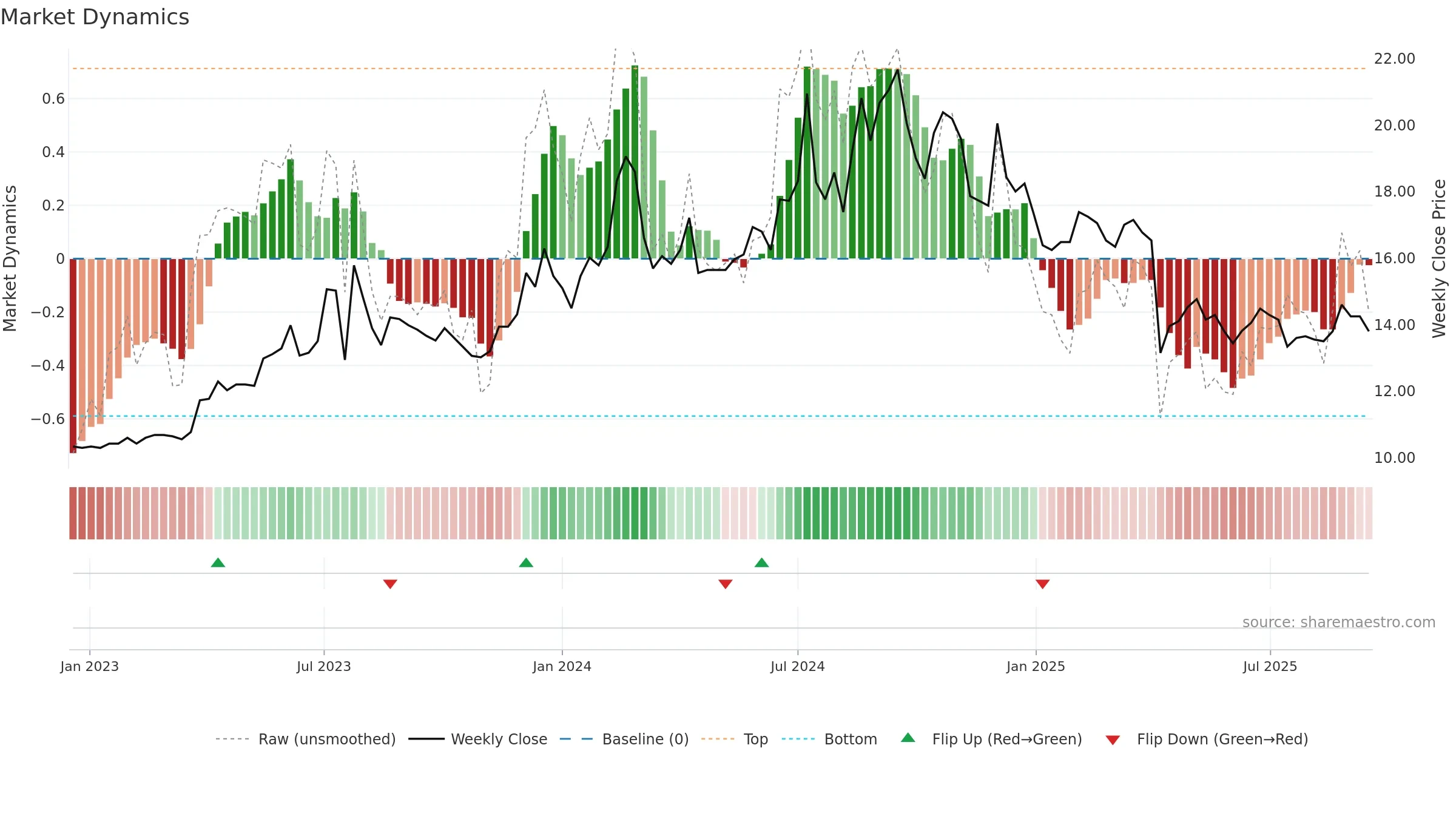Click the 16.00 price axis value
The width and height of the screenshot is (1456, 819).
[x=1395, y=258]
